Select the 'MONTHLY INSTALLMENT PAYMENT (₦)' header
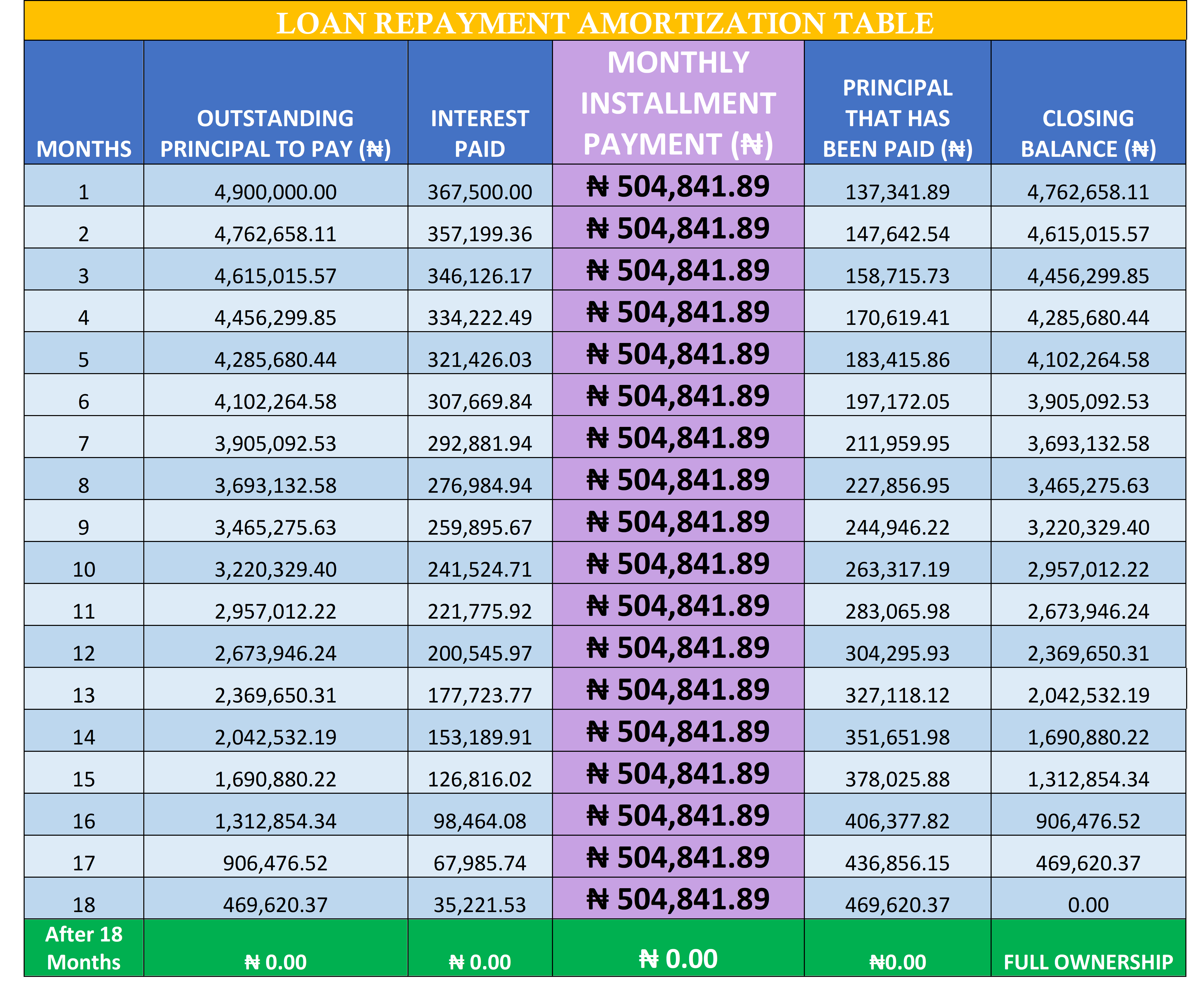Viewport: 1204px width, 997px height. [x=678, y=103]
